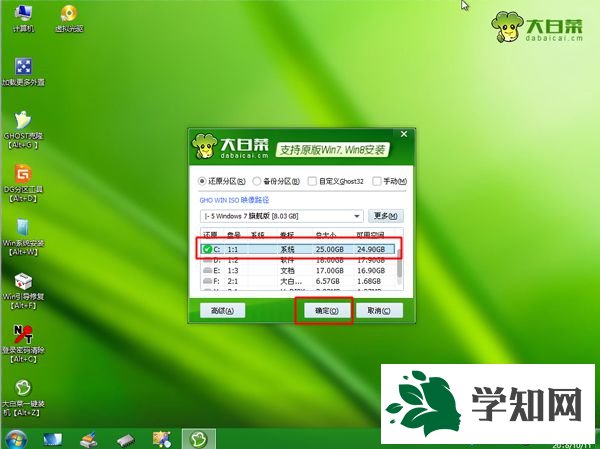Close the 大白菜 installer dialog

pos(404,134)
